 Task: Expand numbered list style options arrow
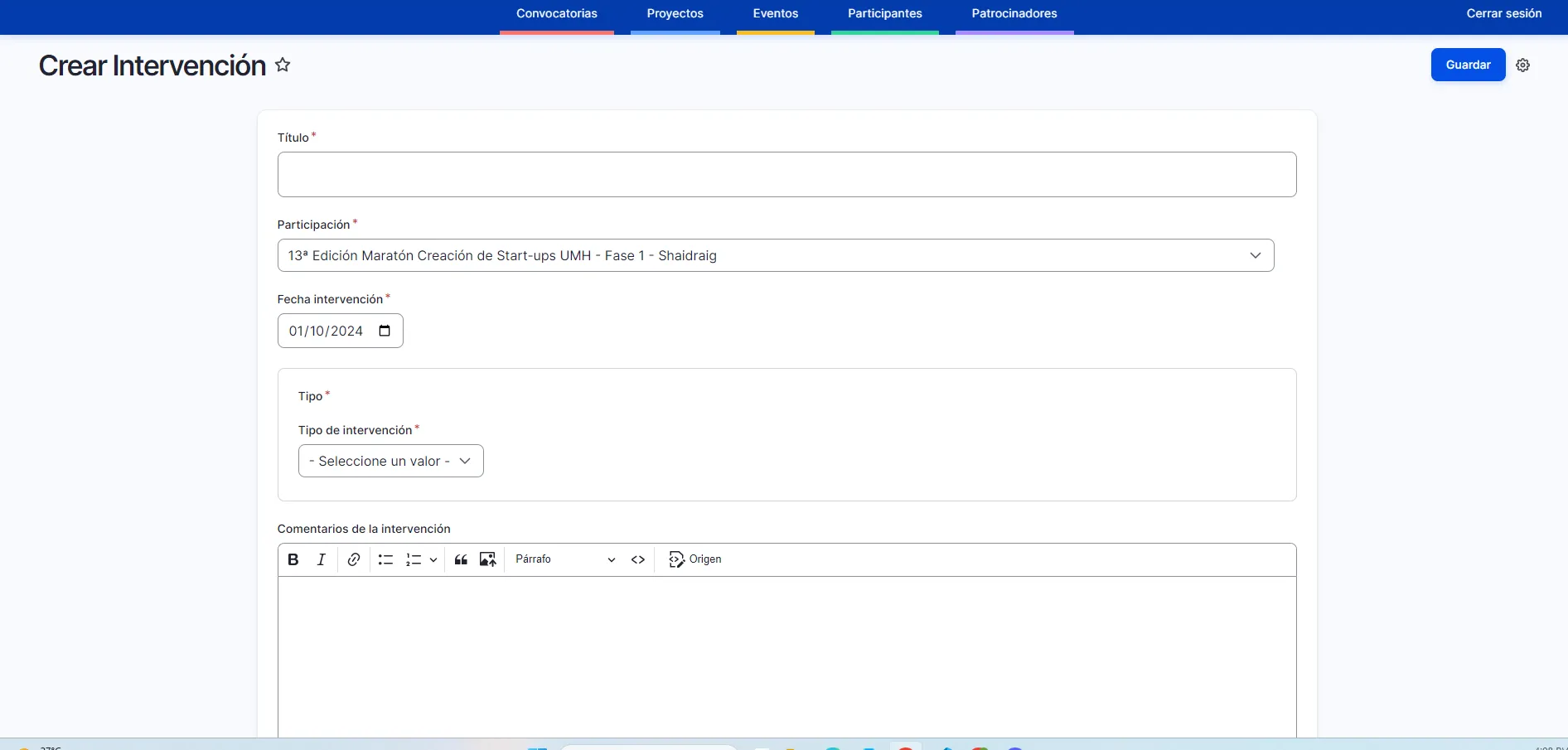point(433,559)
